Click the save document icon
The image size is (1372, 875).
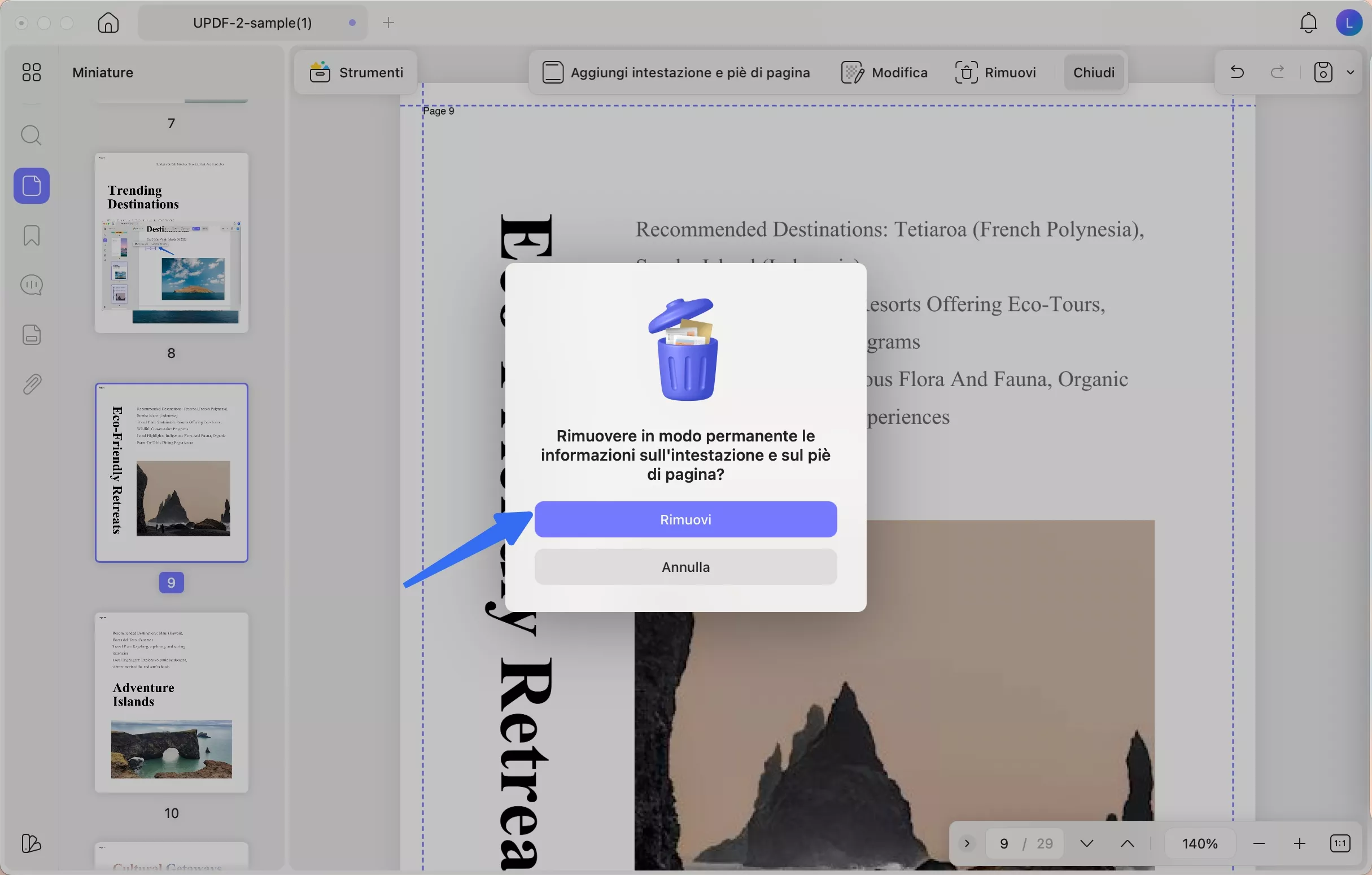1322,72
